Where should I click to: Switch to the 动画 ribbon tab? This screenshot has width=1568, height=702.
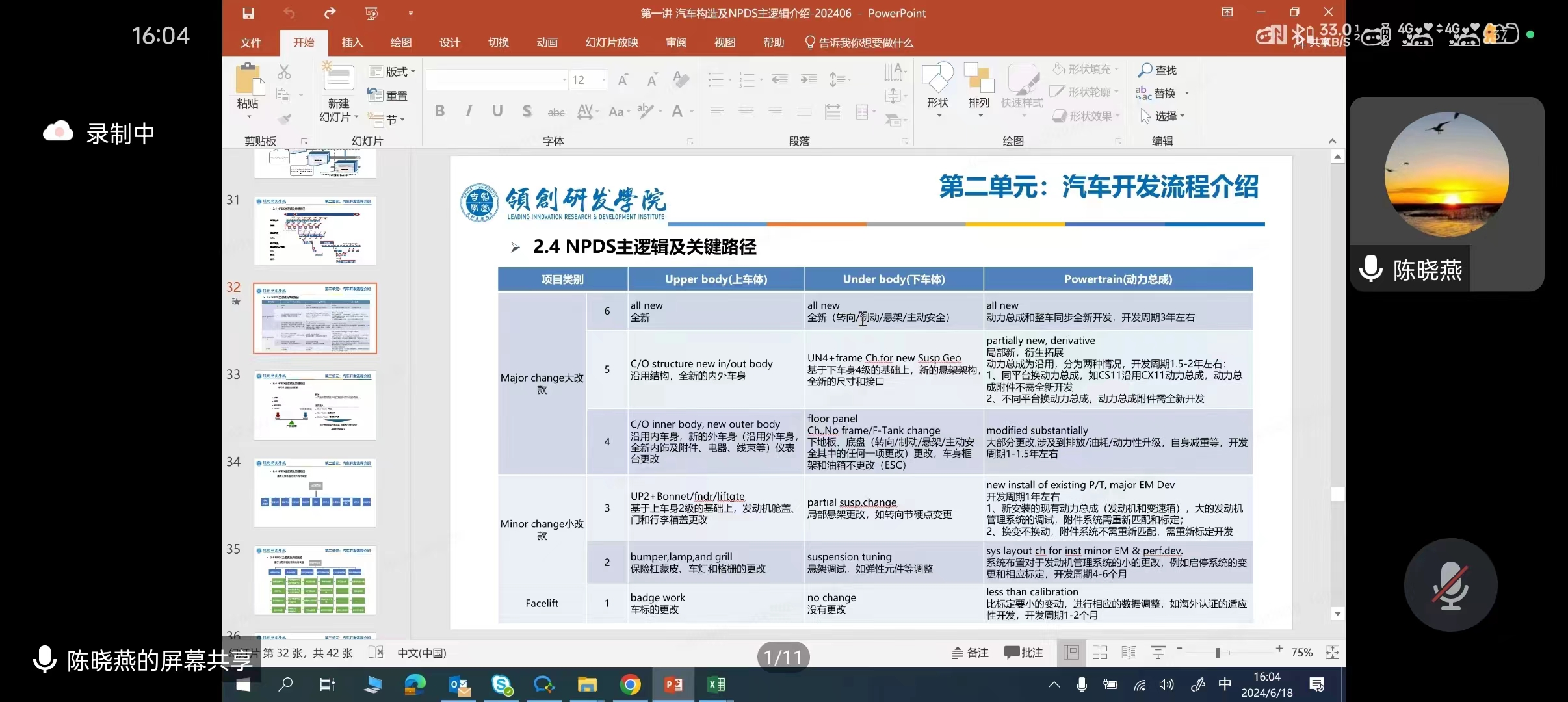547,43
